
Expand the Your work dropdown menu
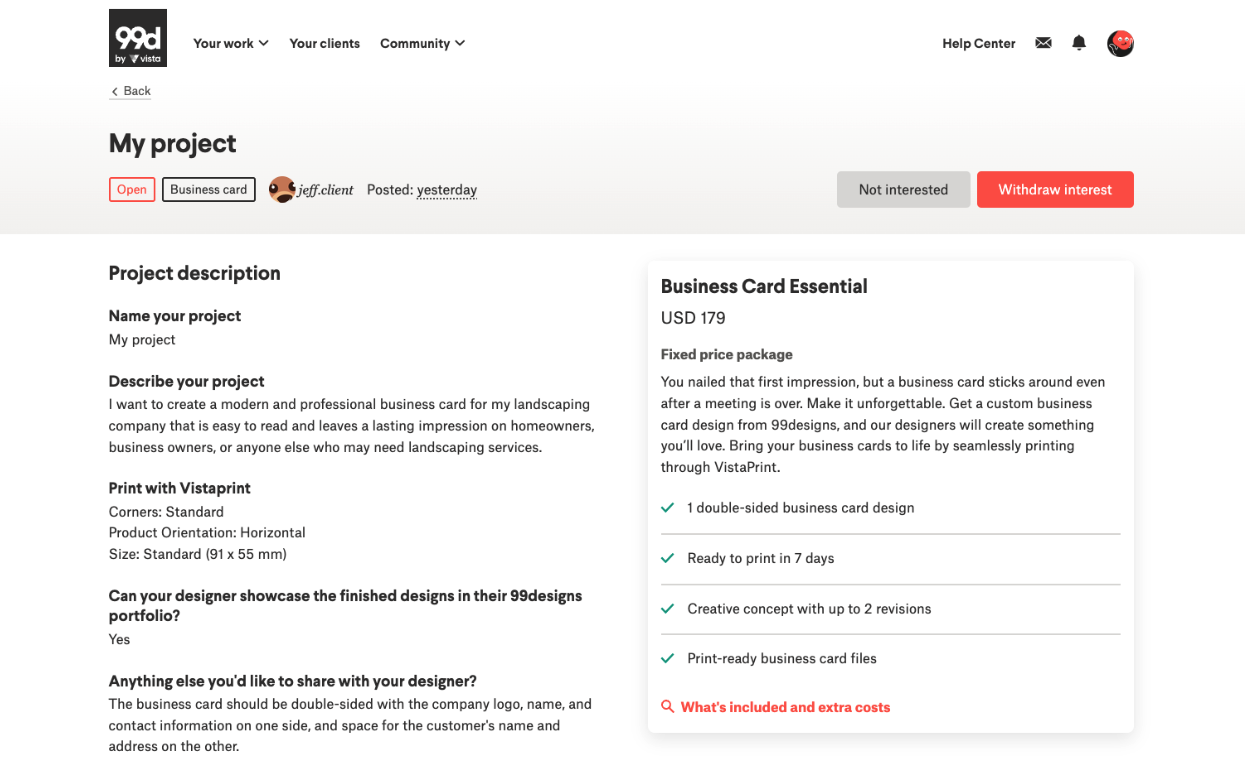(230, 43)
